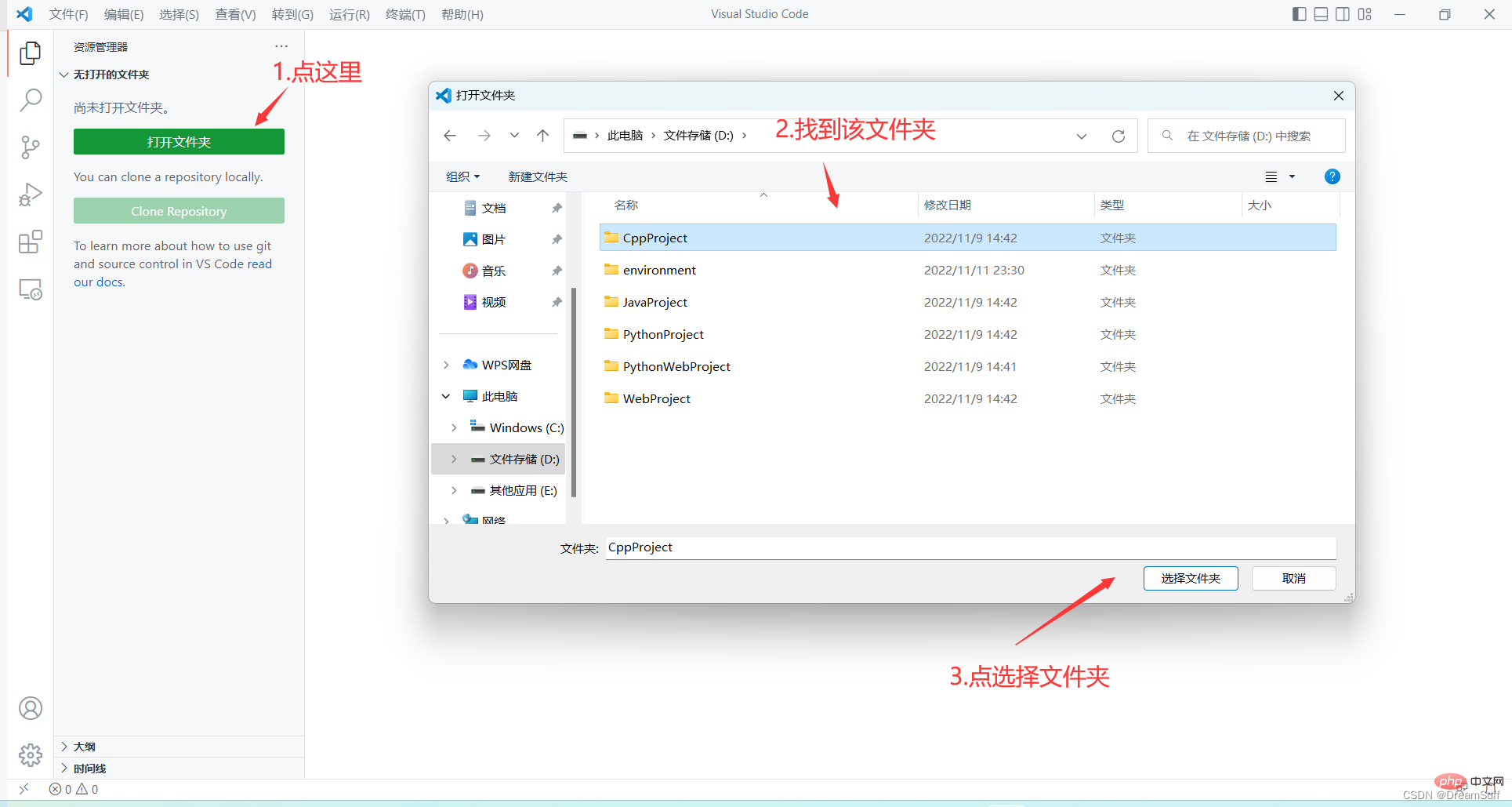1512x807 pixels.
Task: Open the Source Control icon
Action: 30,147
